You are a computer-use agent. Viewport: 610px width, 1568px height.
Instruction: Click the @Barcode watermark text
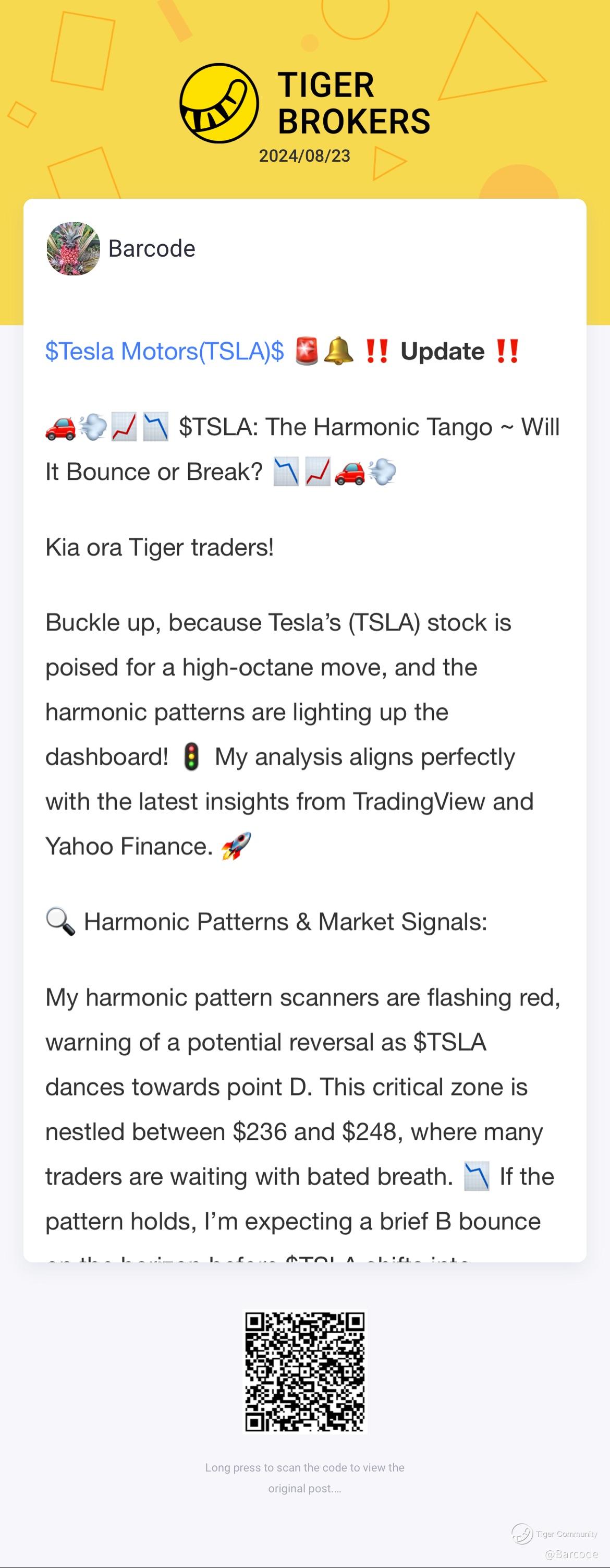pyautogui.click(x=572, y=1553)
